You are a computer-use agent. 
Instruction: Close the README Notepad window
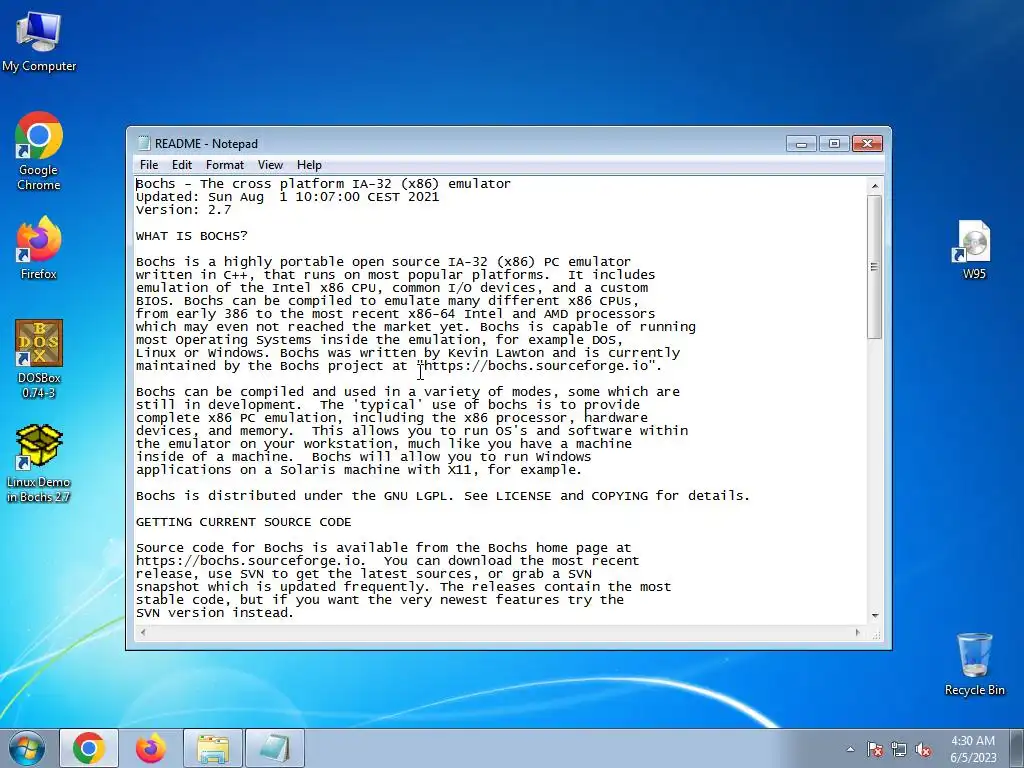click(867, 144)
